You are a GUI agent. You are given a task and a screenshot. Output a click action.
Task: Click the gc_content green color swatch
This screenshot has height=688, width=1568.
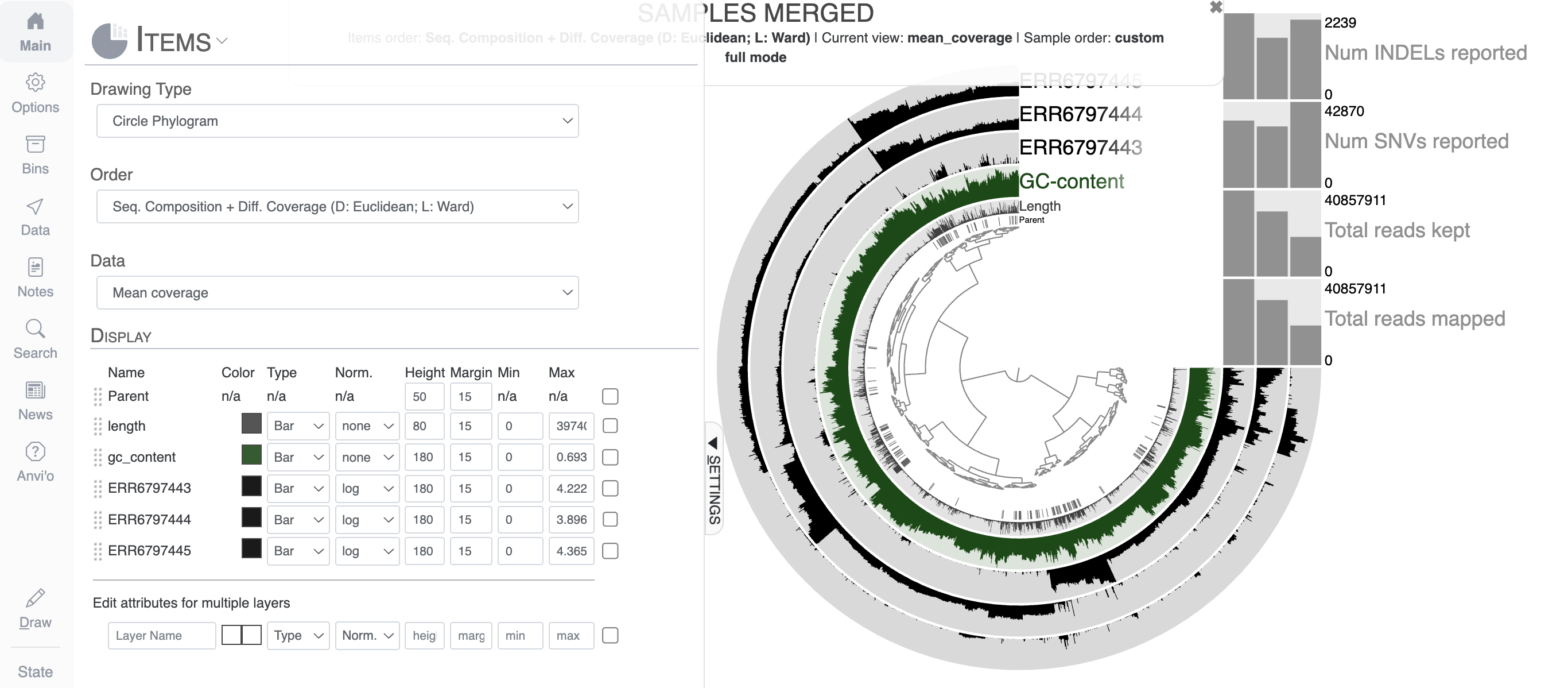(251, 455)
